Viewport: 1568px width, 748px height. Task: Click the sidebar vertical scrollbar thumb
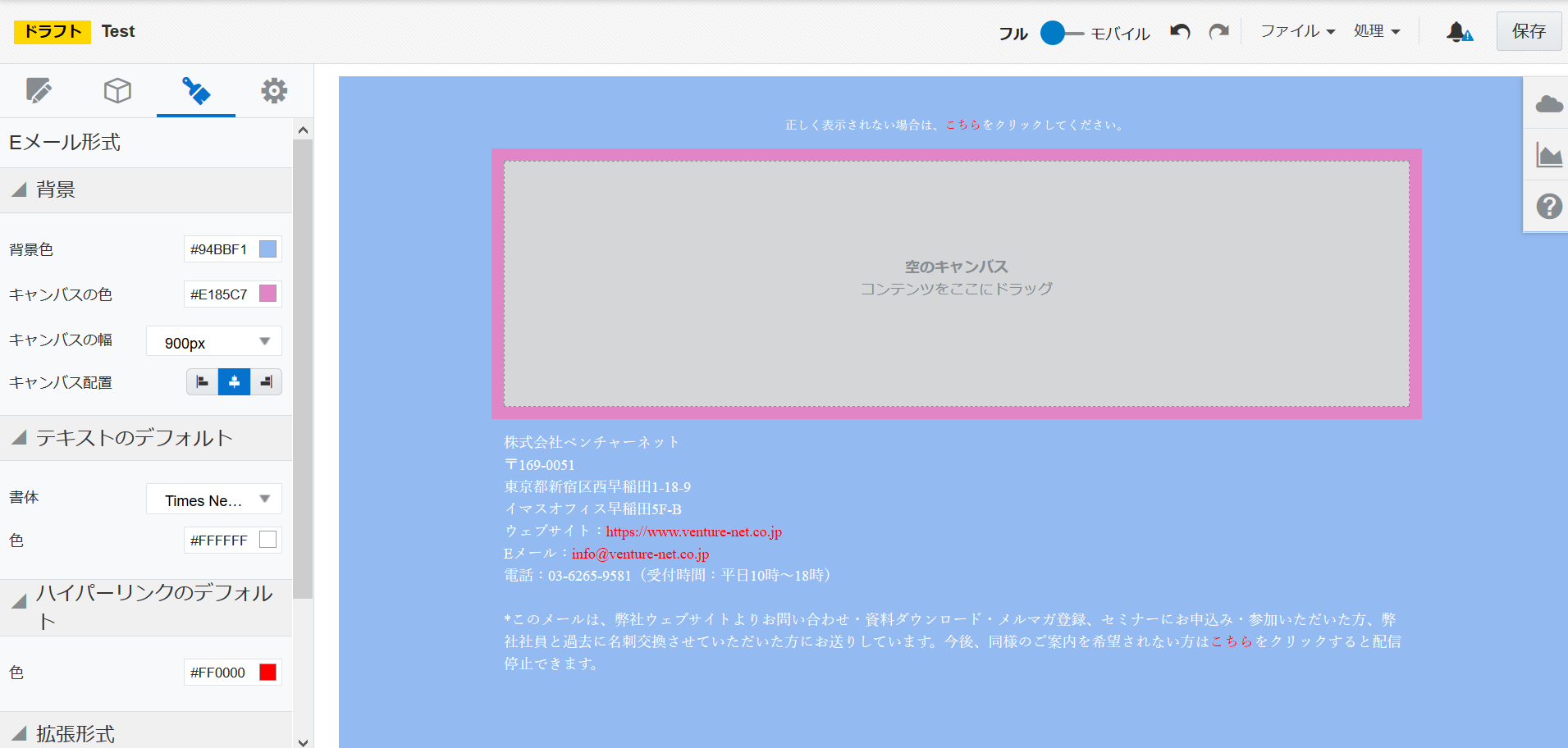(303, 369)
